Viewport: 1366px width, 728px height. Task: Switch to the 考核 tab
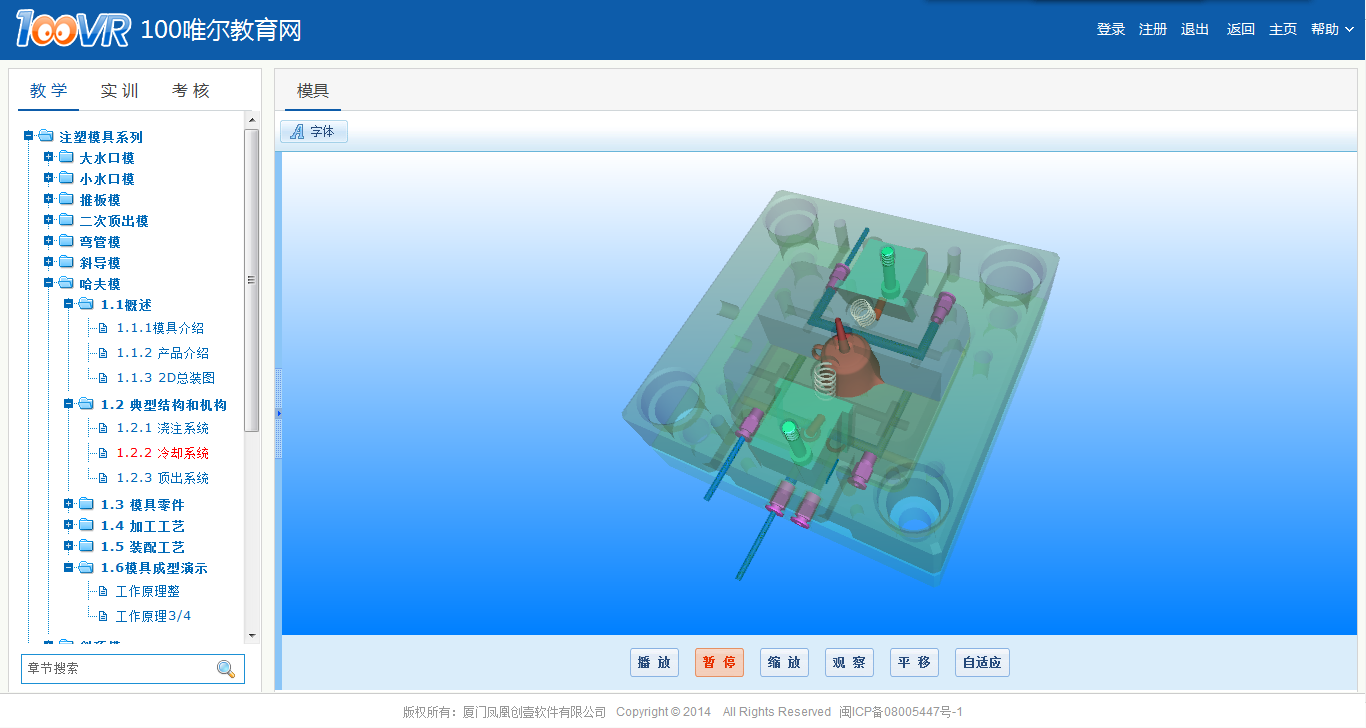click(x=191, y=91)
